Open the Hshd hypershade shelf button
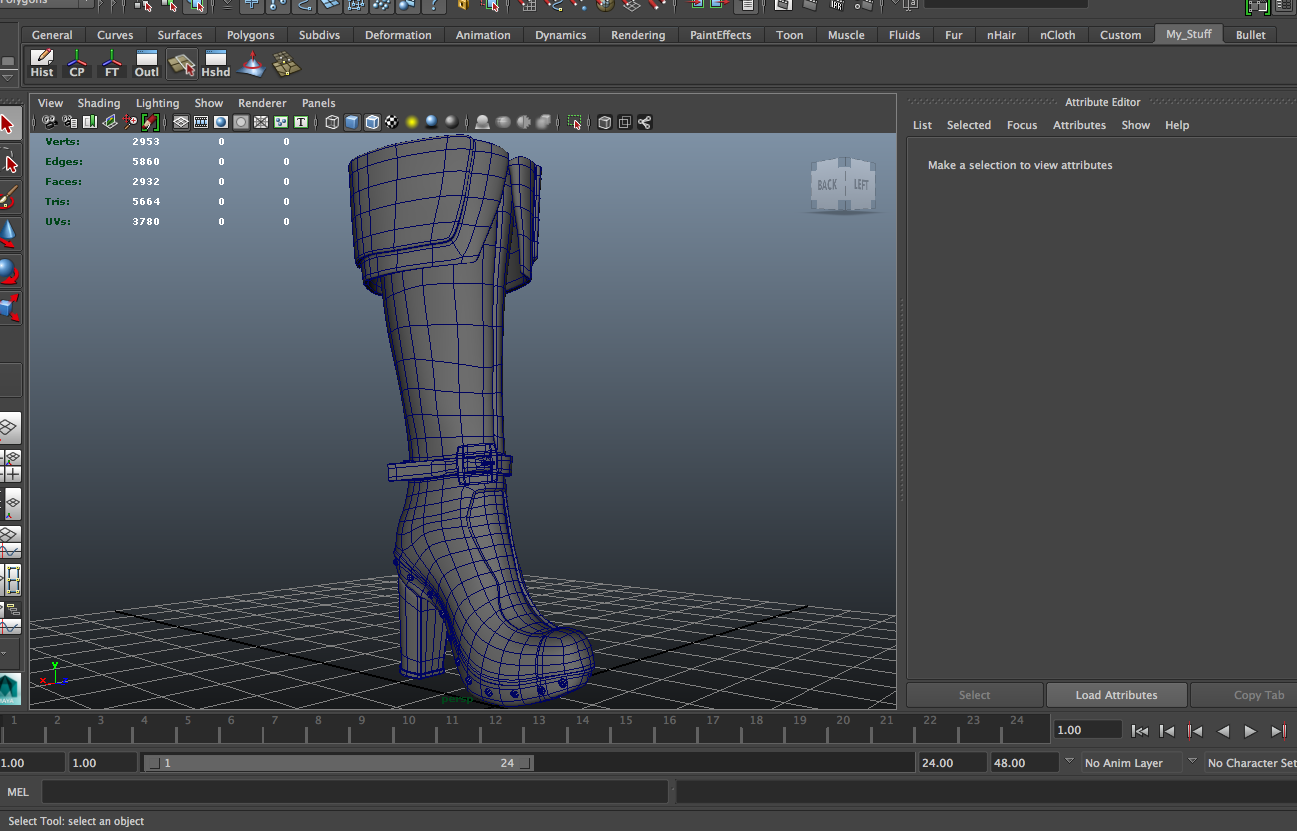The height and width of the screenshot is (831, 1297). (x=215, y=64)
